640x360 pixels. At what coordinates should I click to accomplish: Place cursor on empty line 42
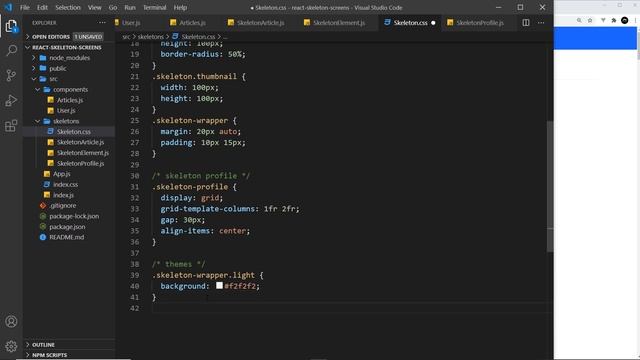point(351,308)
